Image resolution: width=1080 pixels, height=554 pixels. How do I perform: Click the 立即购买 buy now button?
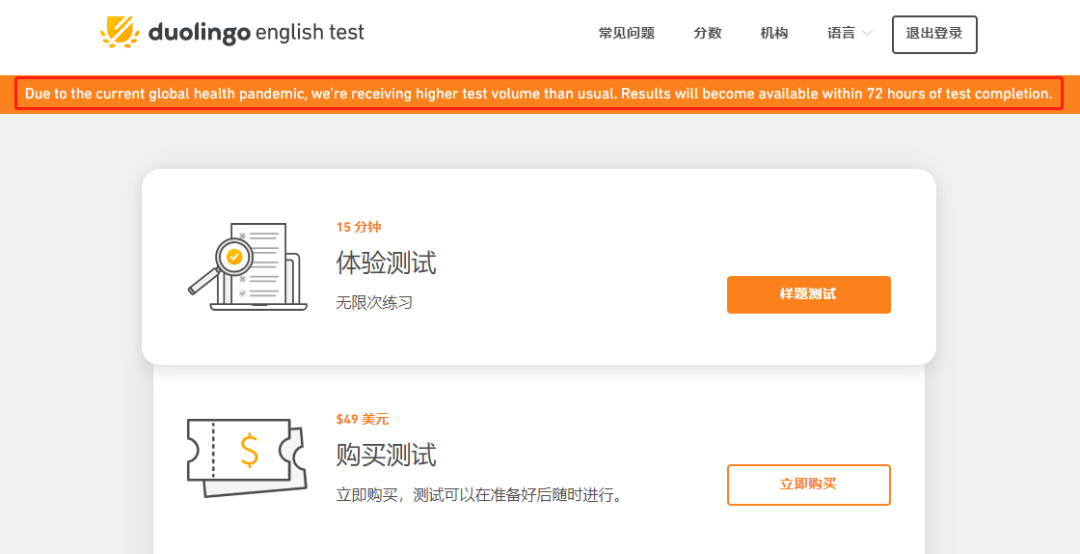[809, 484]
